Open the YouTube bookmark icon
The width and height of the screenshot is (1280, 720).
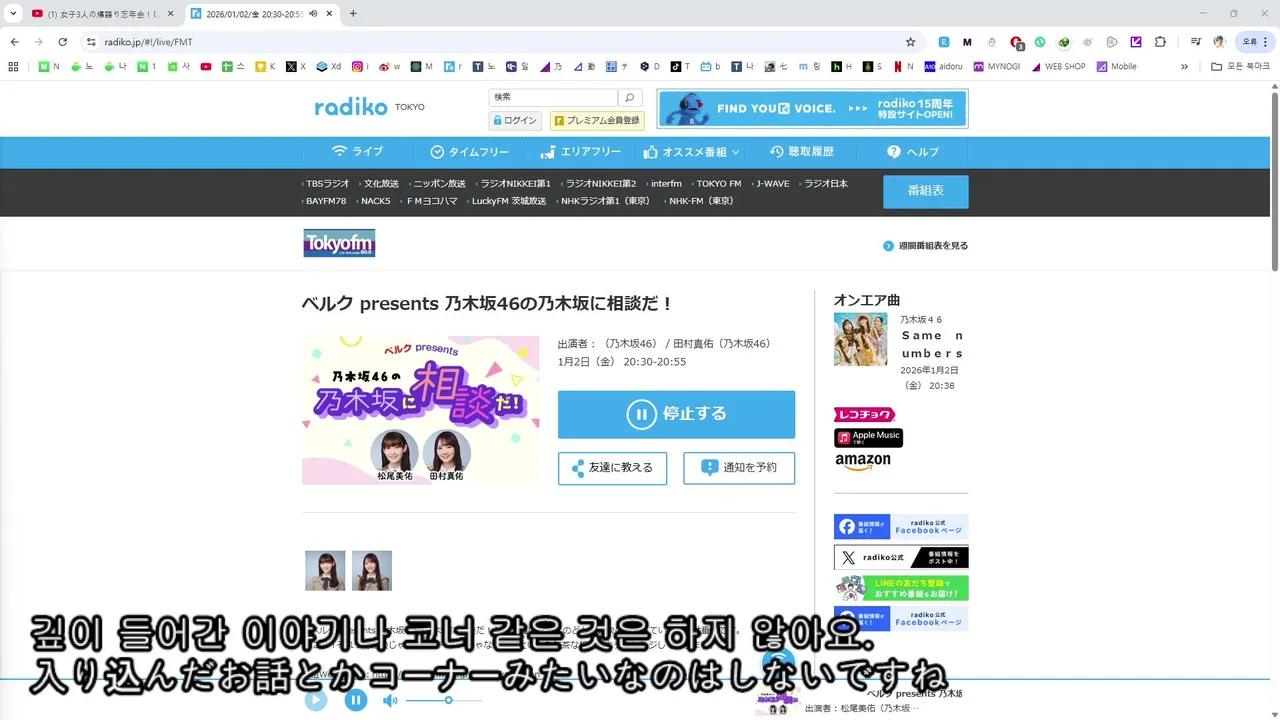point(206,67)
